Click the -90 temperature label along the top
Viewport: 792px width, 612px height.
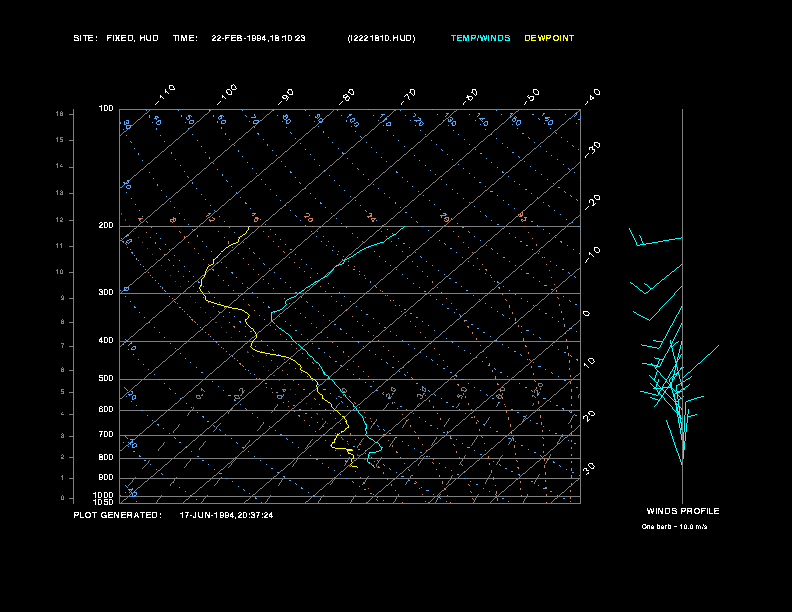coord(286,97)
